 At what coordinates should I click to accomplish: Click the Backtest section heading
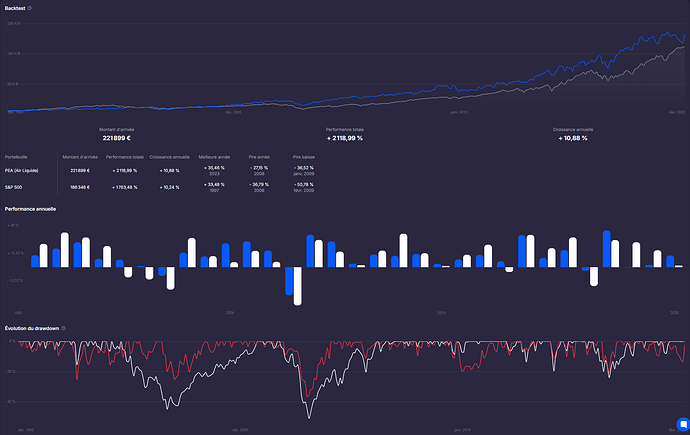tap(14, 8)
